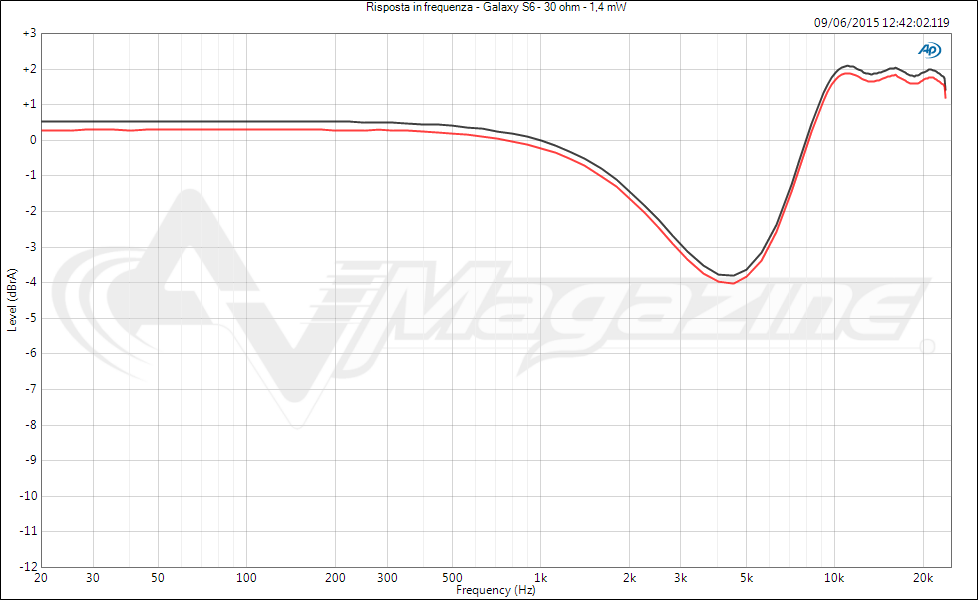Viewport: 978px width, 600px height.
Task: Click the '-6' Y-axis value
Action: click(x=31, y=353)
